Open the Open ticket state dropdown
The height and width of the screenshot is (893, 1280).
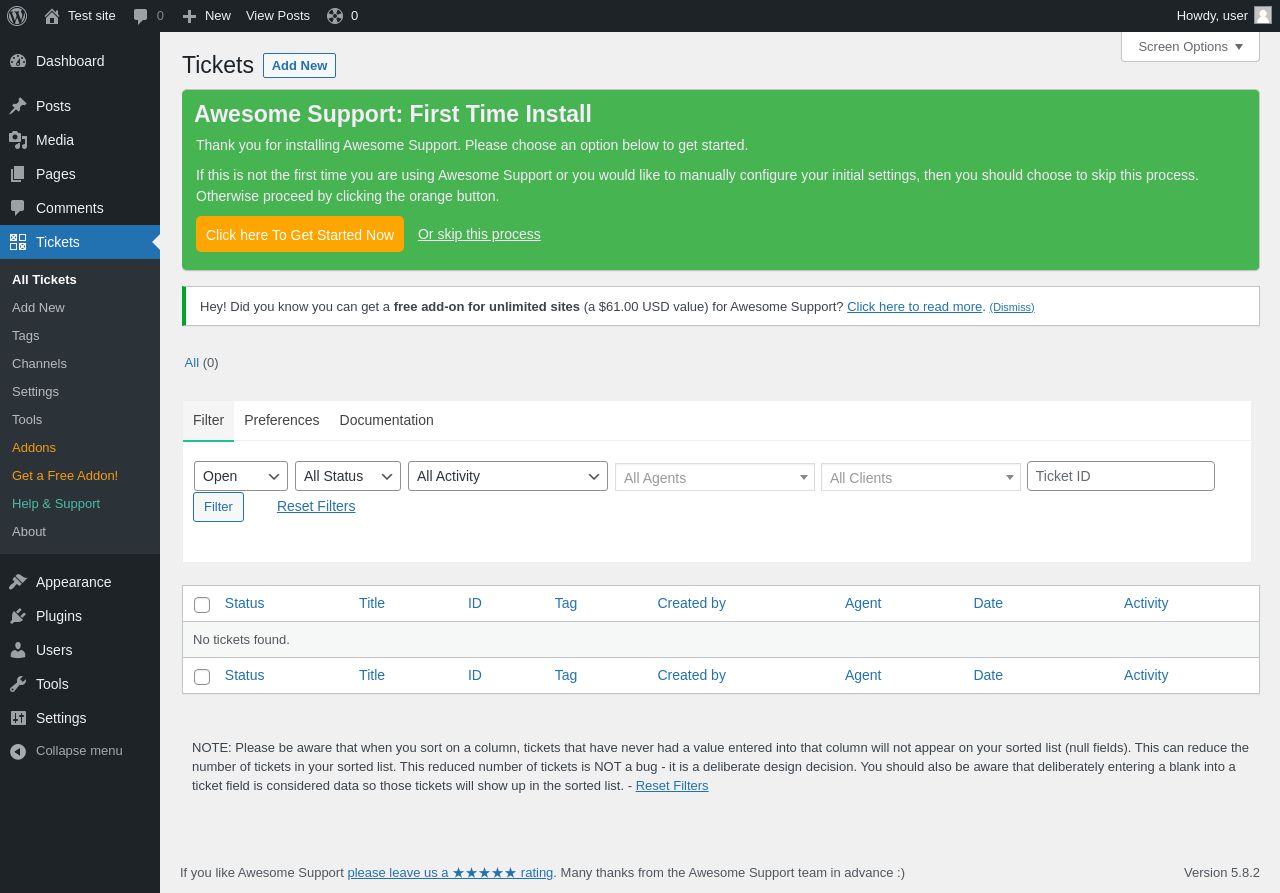241,476
